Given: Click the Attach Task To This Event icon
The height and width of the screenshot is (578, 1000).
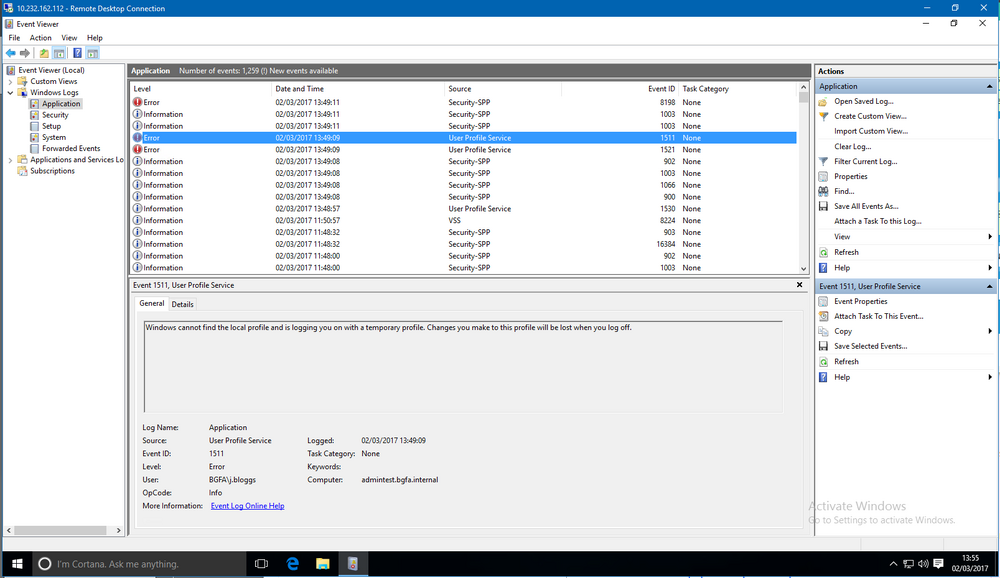Looking at the screenshot, I should 823,316.
